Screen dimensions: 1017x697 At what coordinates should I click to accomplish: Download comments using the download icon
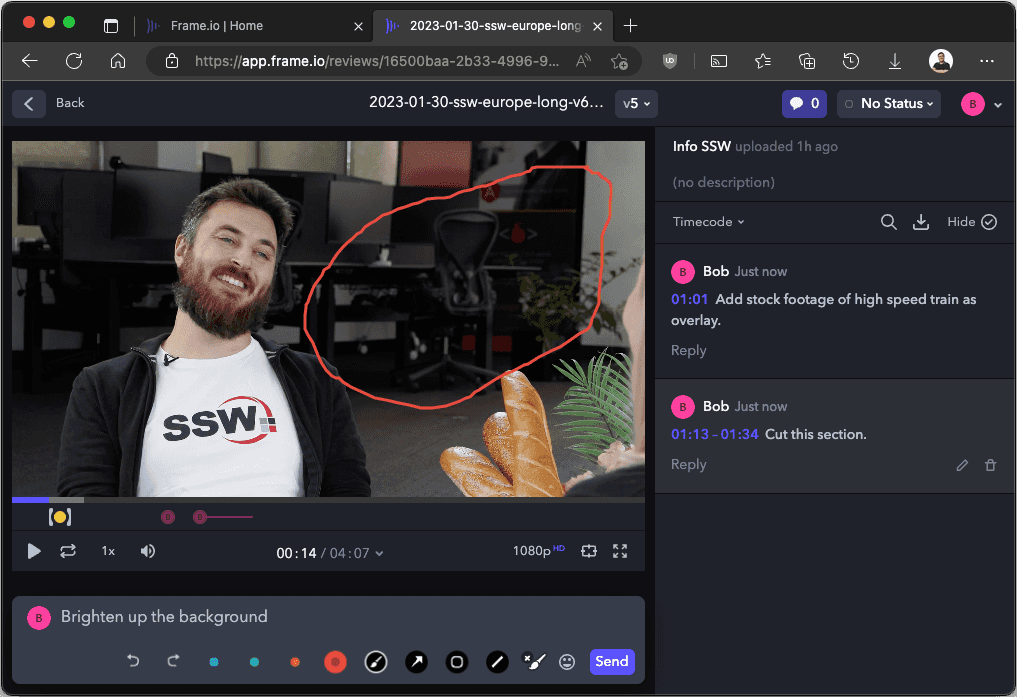[x=921, y=222]
